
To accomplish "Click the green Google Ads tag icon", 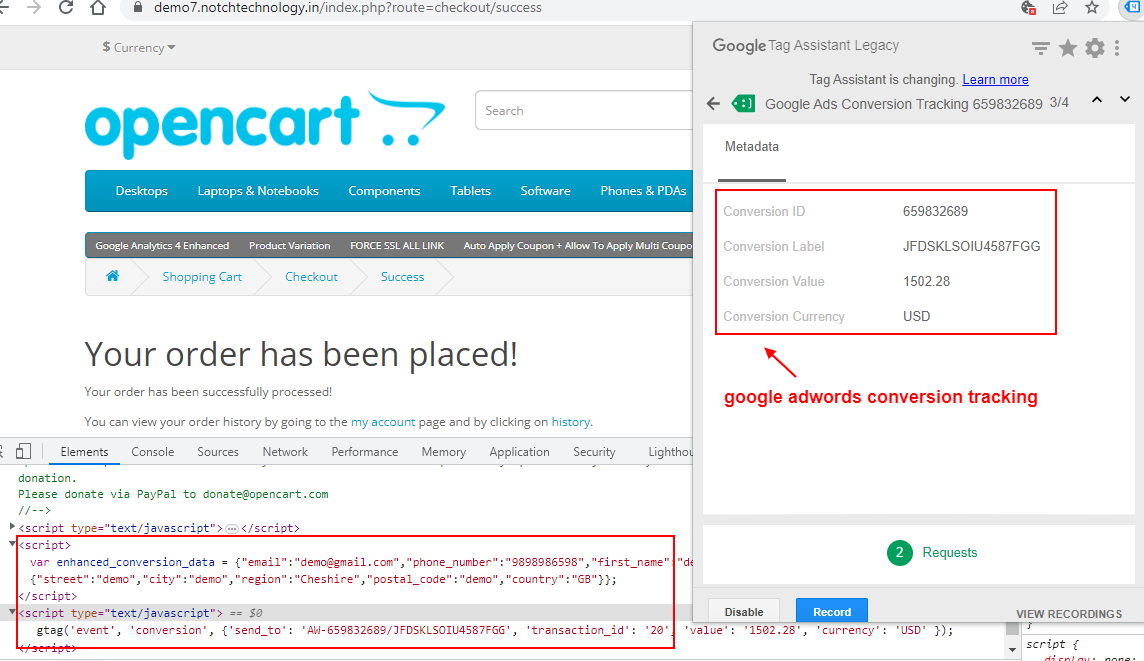I will tap(743, 104).
